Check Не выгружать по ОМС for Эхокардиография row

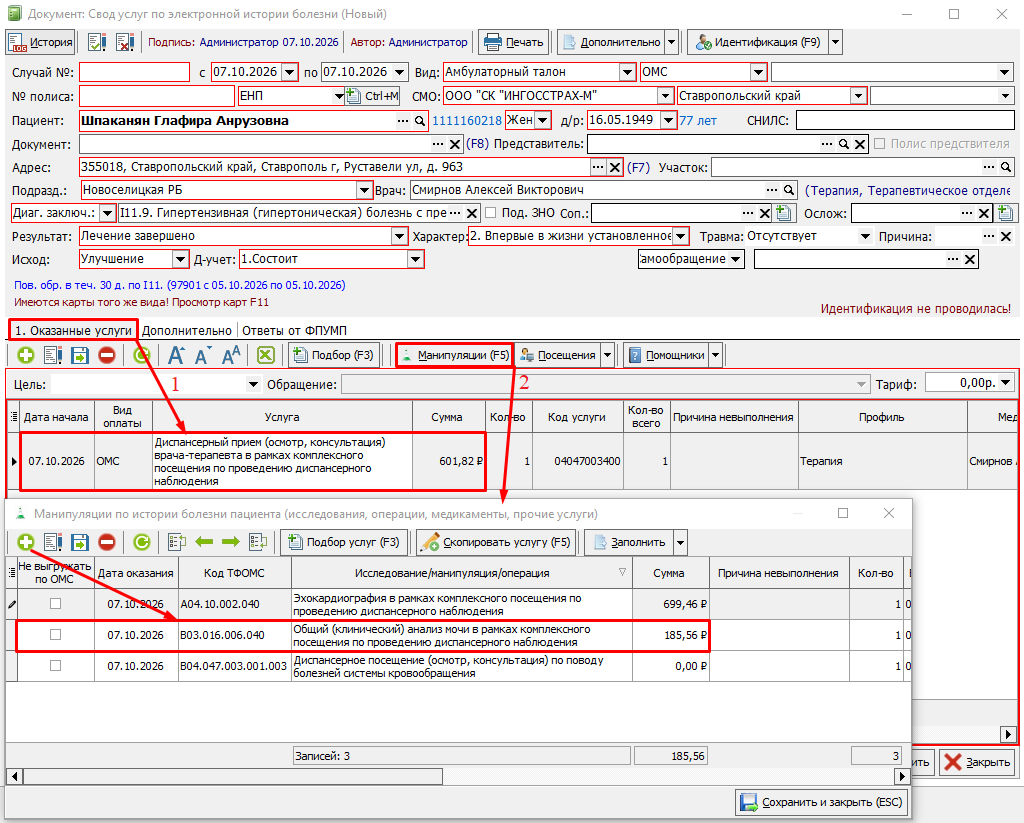tap(56, 604)
